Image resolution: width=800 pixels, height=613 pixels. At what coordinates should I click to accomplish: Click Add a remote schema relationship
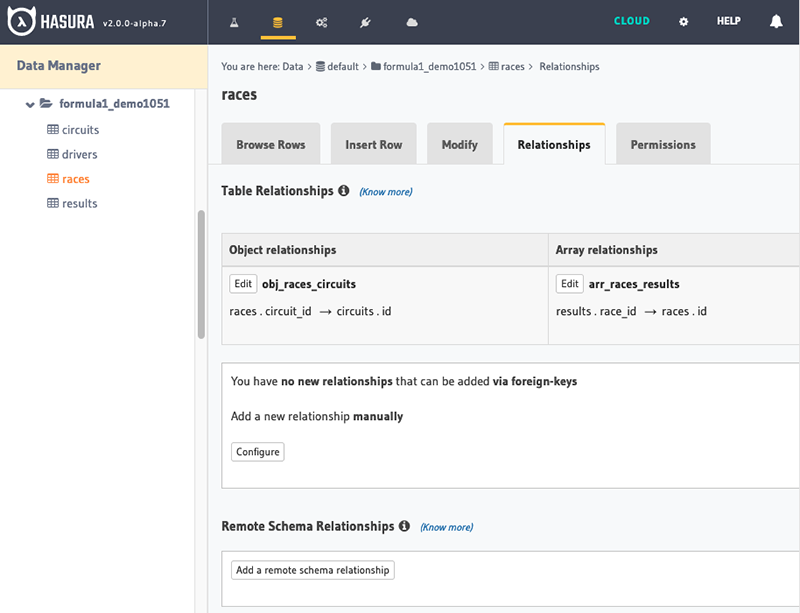click(x=313, y=570)
